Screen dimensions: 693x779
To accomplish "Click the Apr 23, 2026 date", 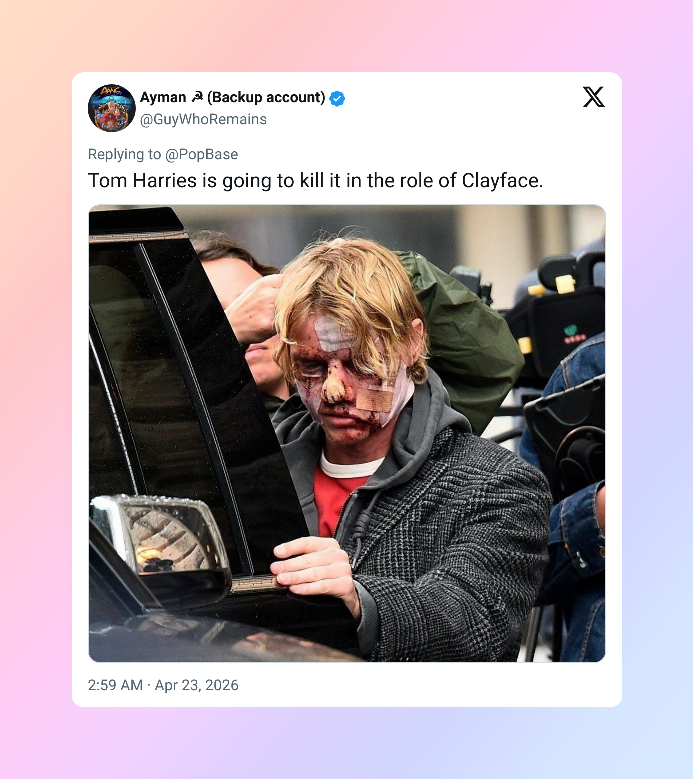I will [x=197, y=685].
